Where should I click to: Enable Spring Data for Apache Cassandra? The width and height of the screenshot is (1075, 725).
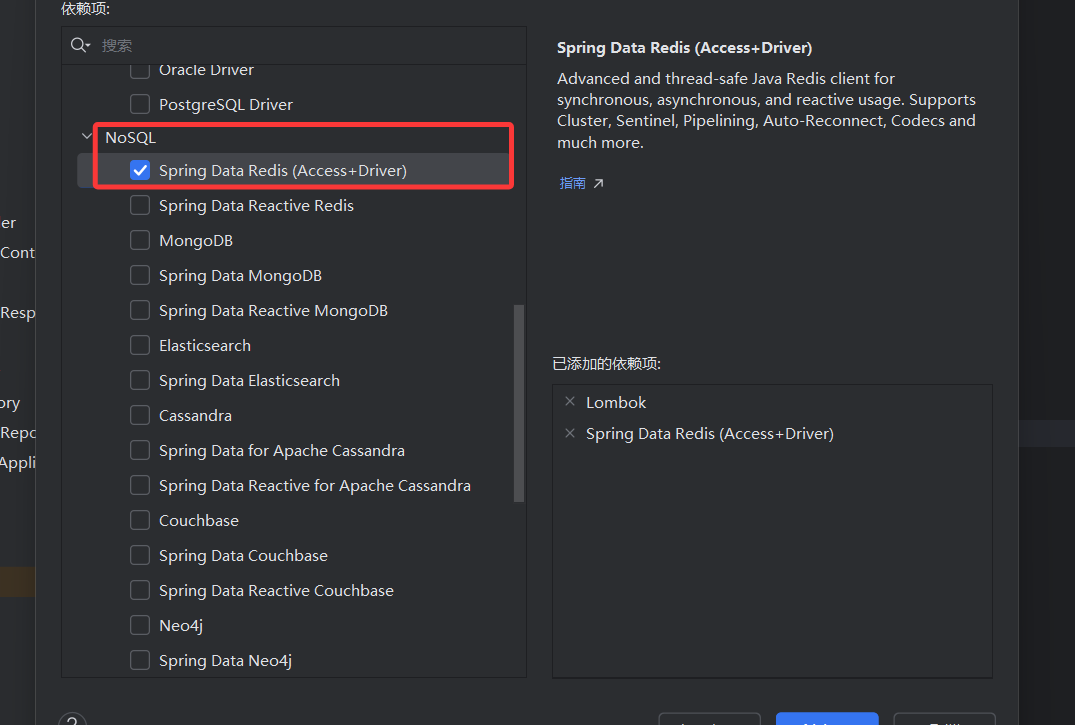point(140,450)
